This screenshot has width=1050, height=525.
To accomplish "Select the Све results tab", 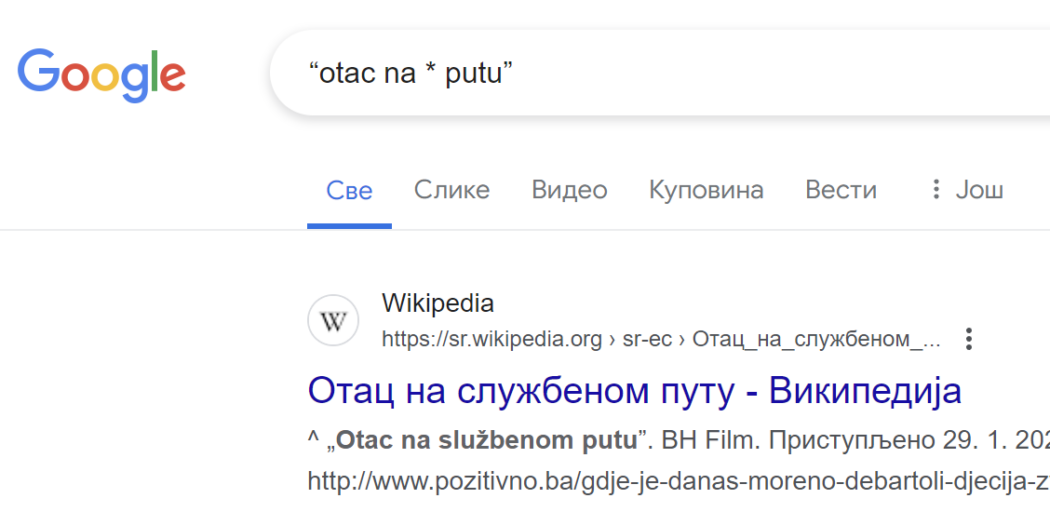I will pos(349,190).
